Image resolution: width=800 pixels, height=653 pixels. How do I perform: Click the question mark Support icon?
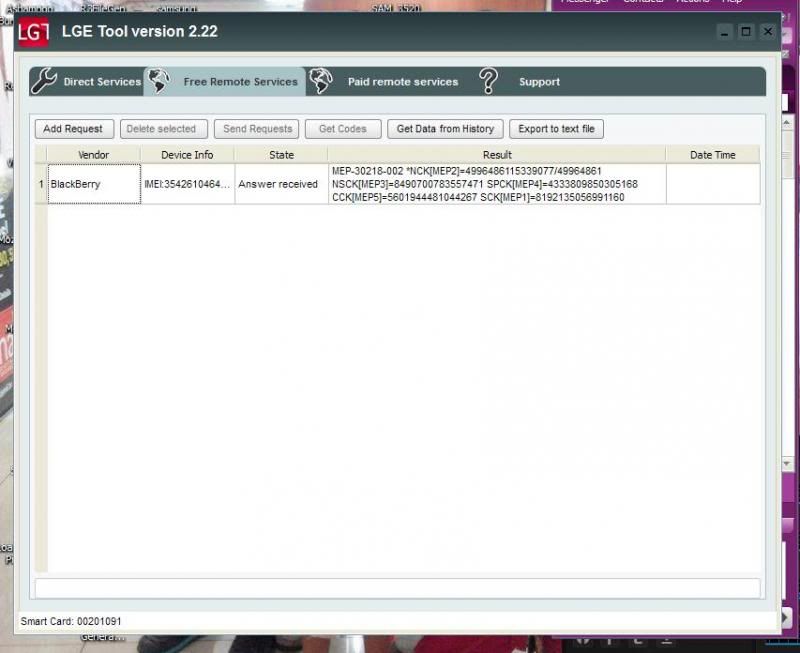(x=488, y=81)
